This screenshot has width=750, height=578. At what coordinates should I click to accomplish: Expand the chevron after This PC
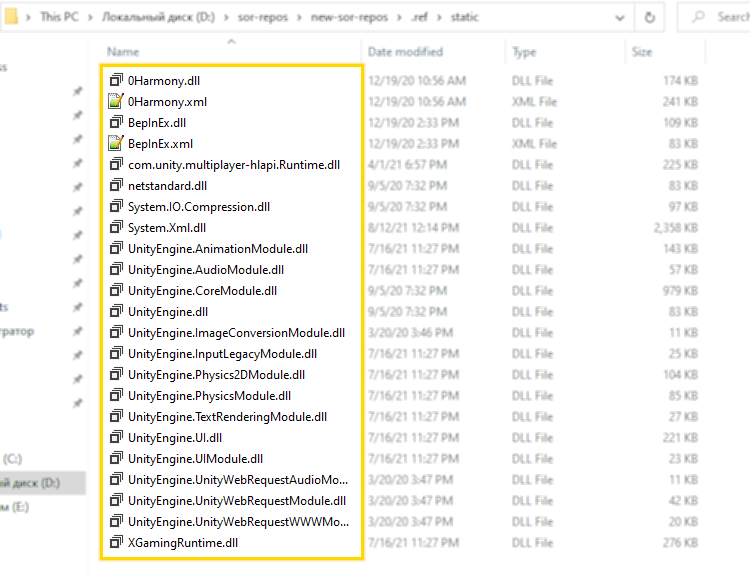pyautogui.click(x=90, y=18)
